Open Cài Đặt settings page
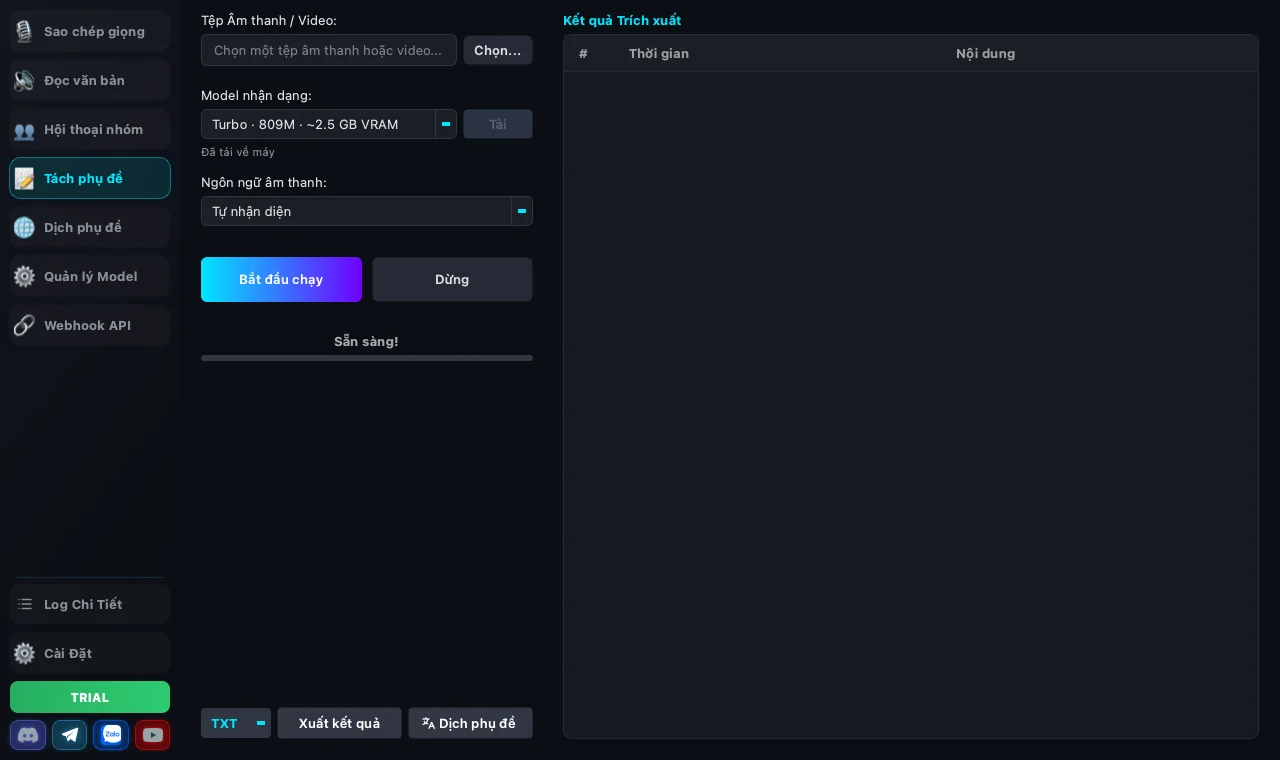Screen dimensions: 1280x760 point(90,653)
